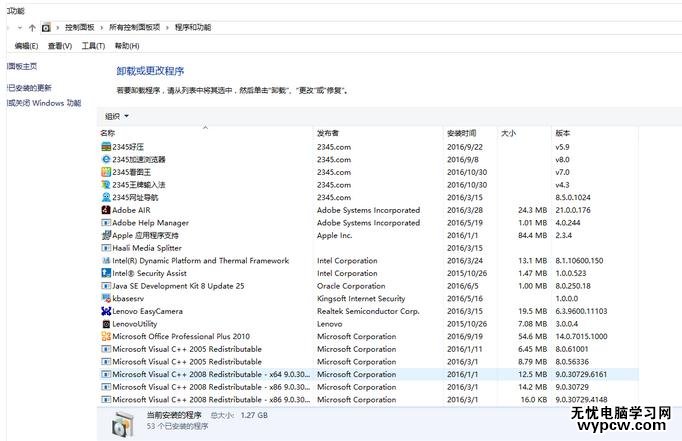Image resolution: width=682 pixels, height=441 pixels.
Task: Click the Adobe AIR icon
Action: click(106, 210)
